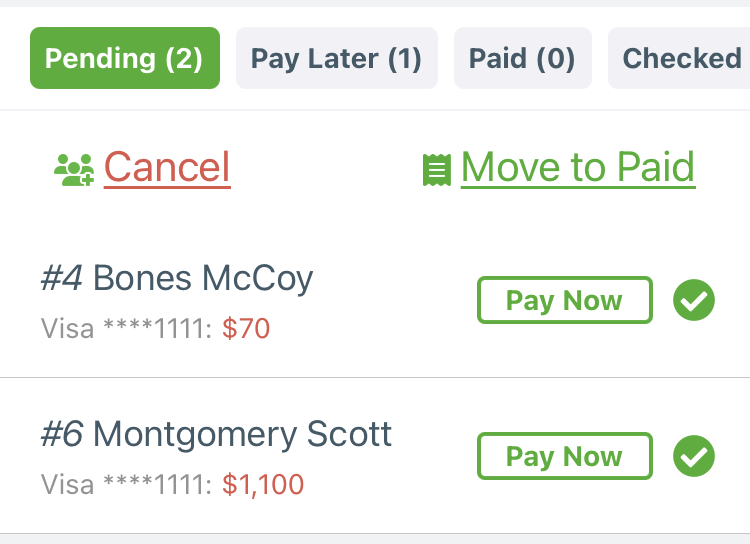Click the Move to Paid link
Screen dimensions: 750x544
point(578,167)
